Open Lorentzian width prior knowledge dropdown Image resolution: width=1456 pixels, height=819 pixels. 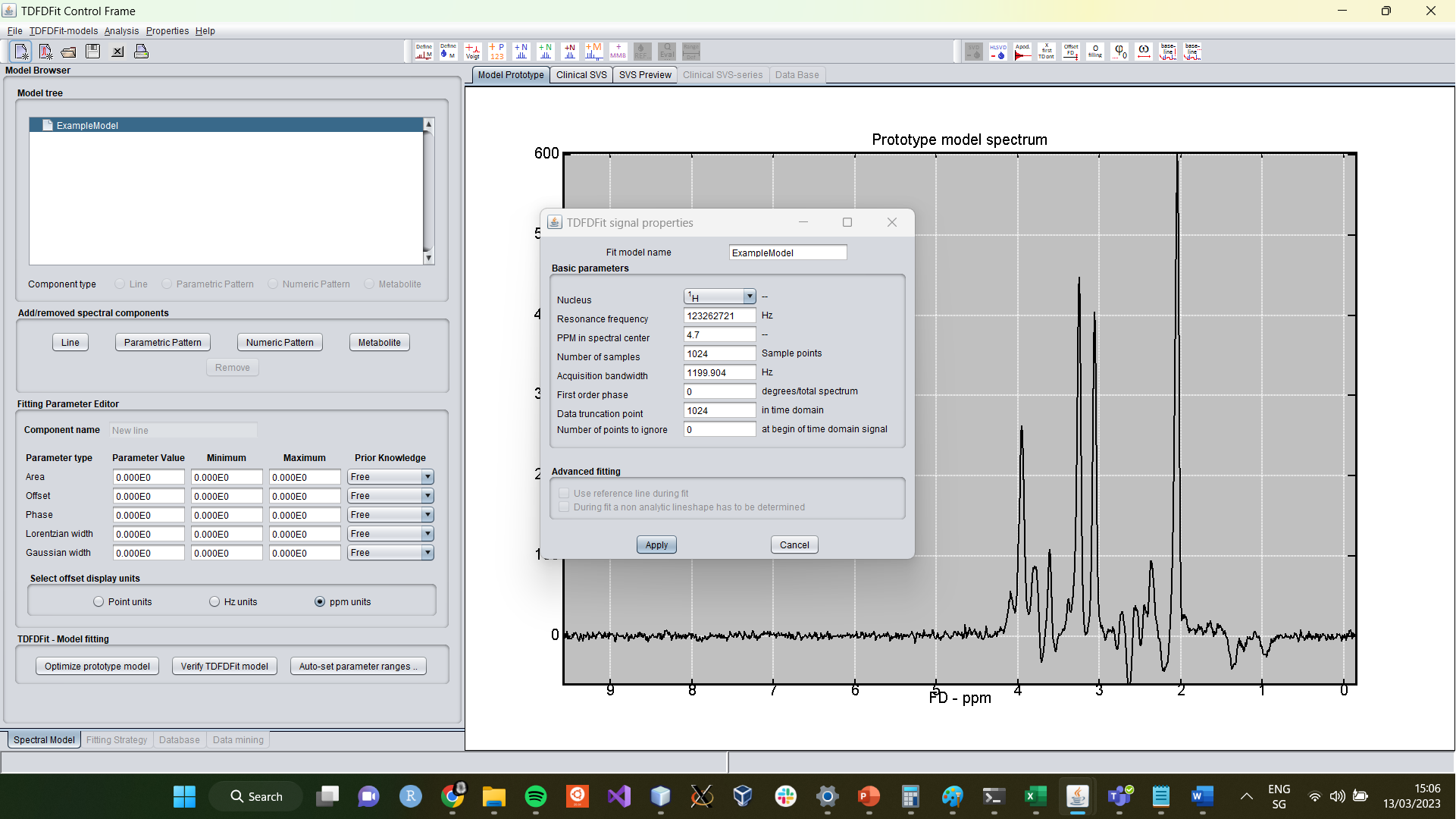427,534
